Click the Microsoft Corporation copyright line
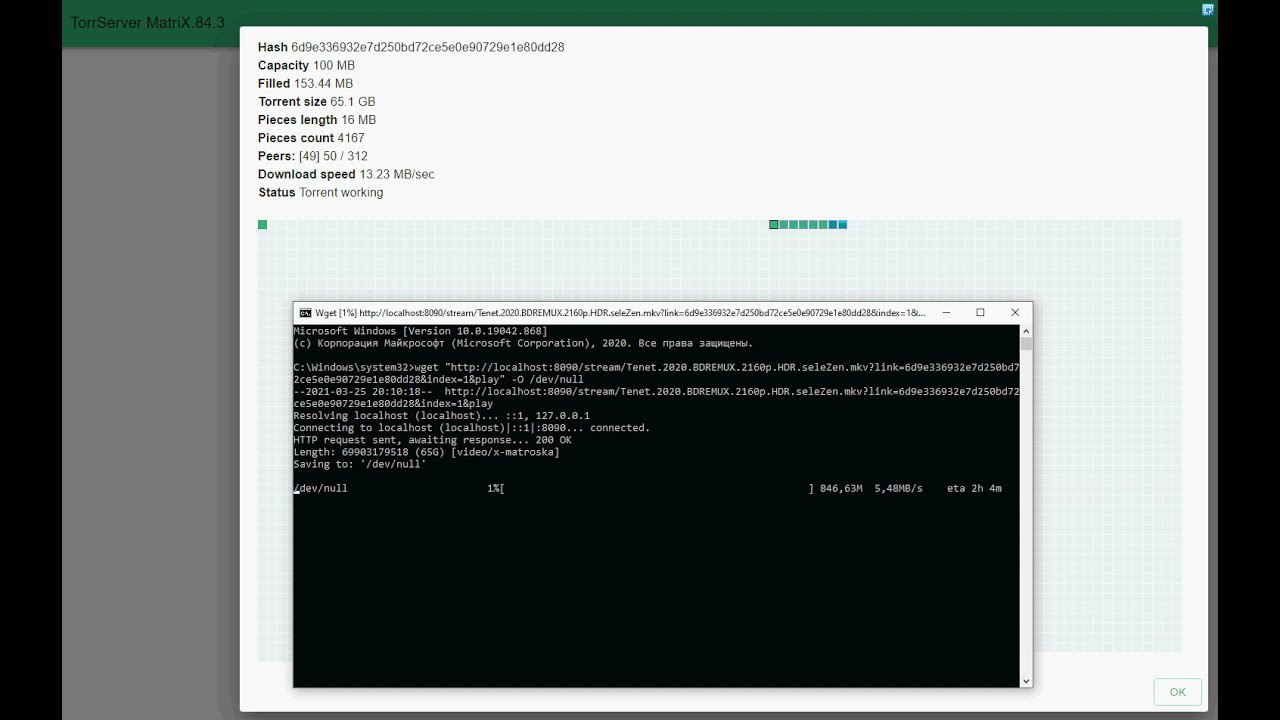 click(x=522, y=343)
